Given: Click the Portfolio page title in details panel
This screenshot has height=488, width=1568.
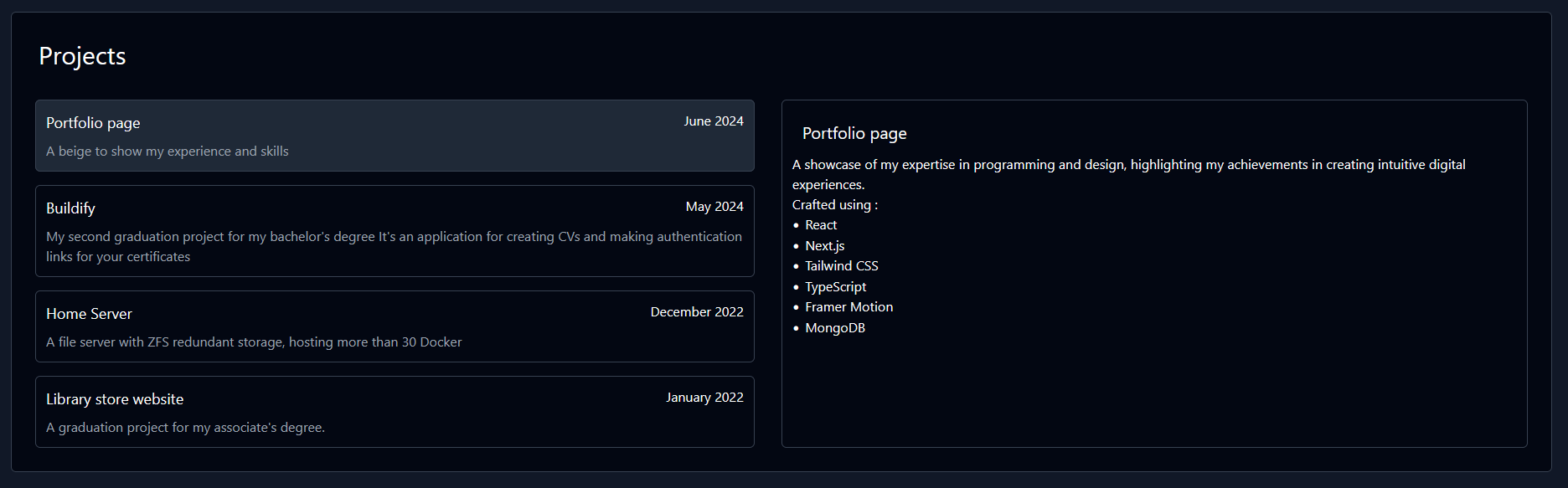Looking at the screenshot, I should click(854, 134).
